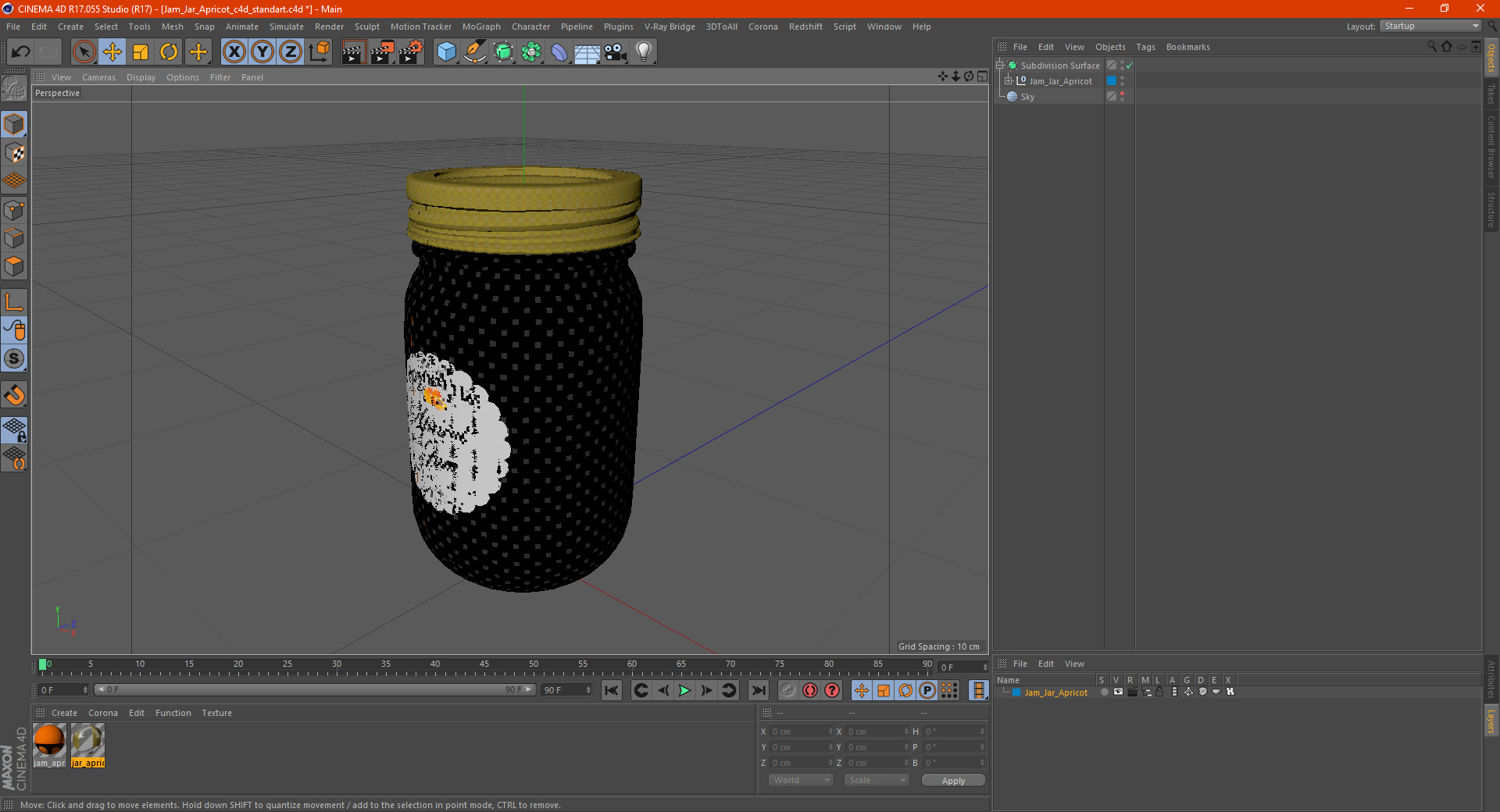1500x812 pixels.
Task: Select the Rotate tool in top toolbar
Action: [x=169, y=52]
